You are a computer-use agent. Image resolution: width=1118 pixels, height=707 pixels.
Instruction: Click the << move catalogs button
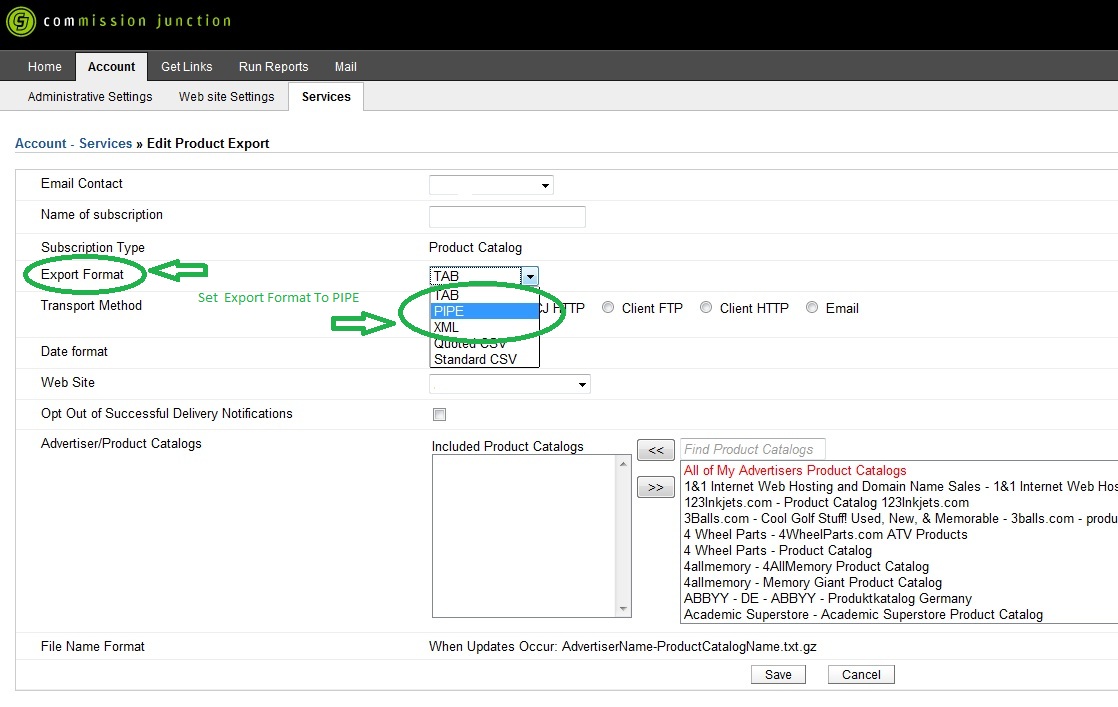coord(656,450)
